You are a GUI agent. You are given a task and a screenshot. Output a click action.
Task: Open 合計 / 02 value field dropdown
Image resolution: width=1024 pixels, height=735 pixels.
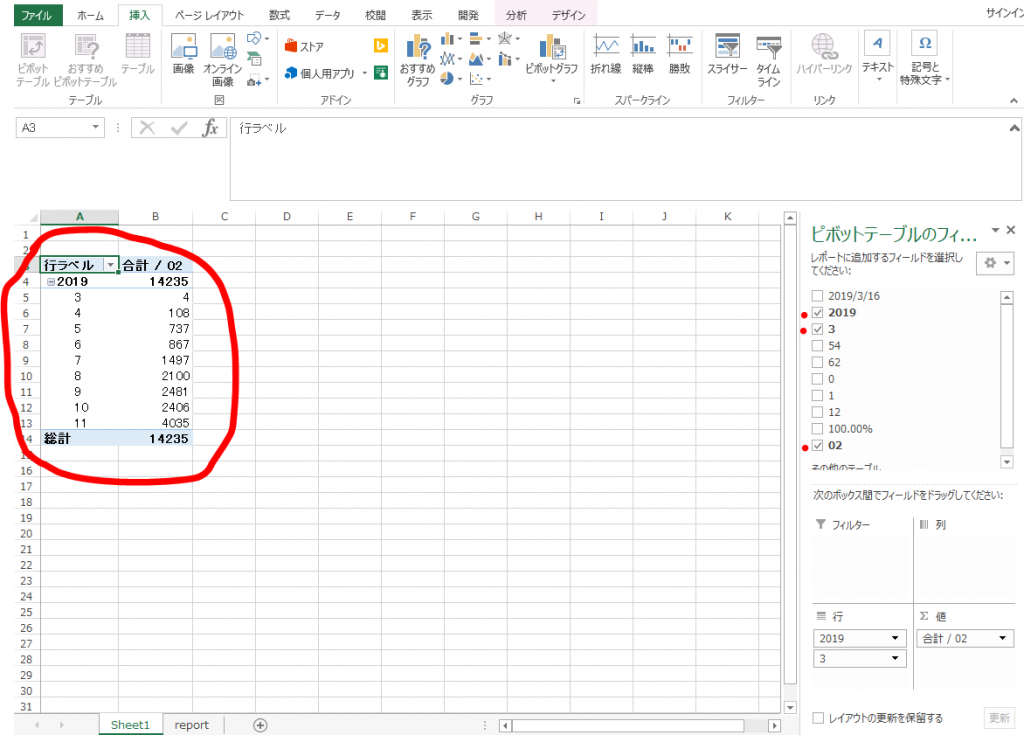pos(1002,638)
